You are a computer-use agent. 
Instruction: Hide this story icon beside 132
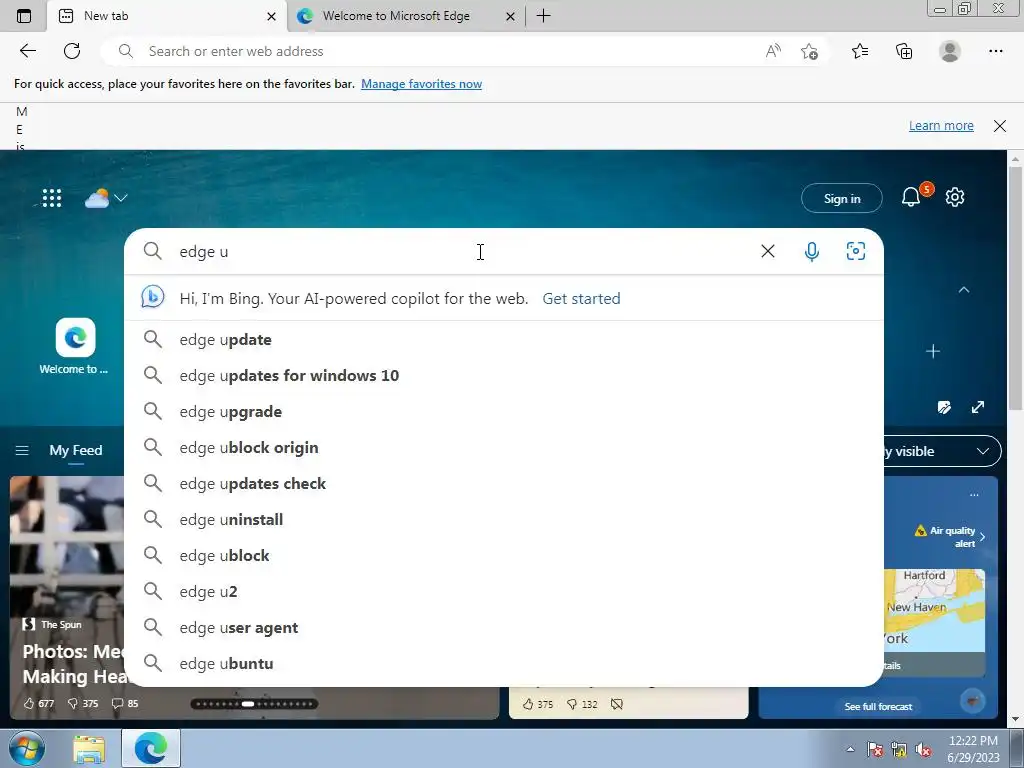616,704
